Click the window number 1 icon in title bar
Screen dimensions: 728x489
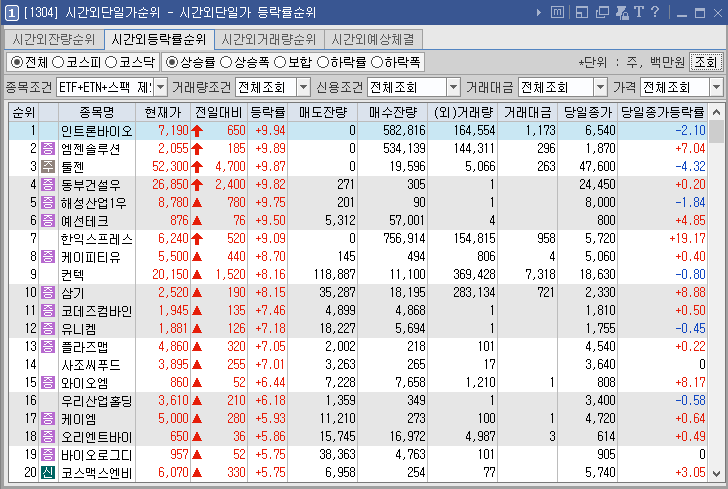[x=12, y=13]
